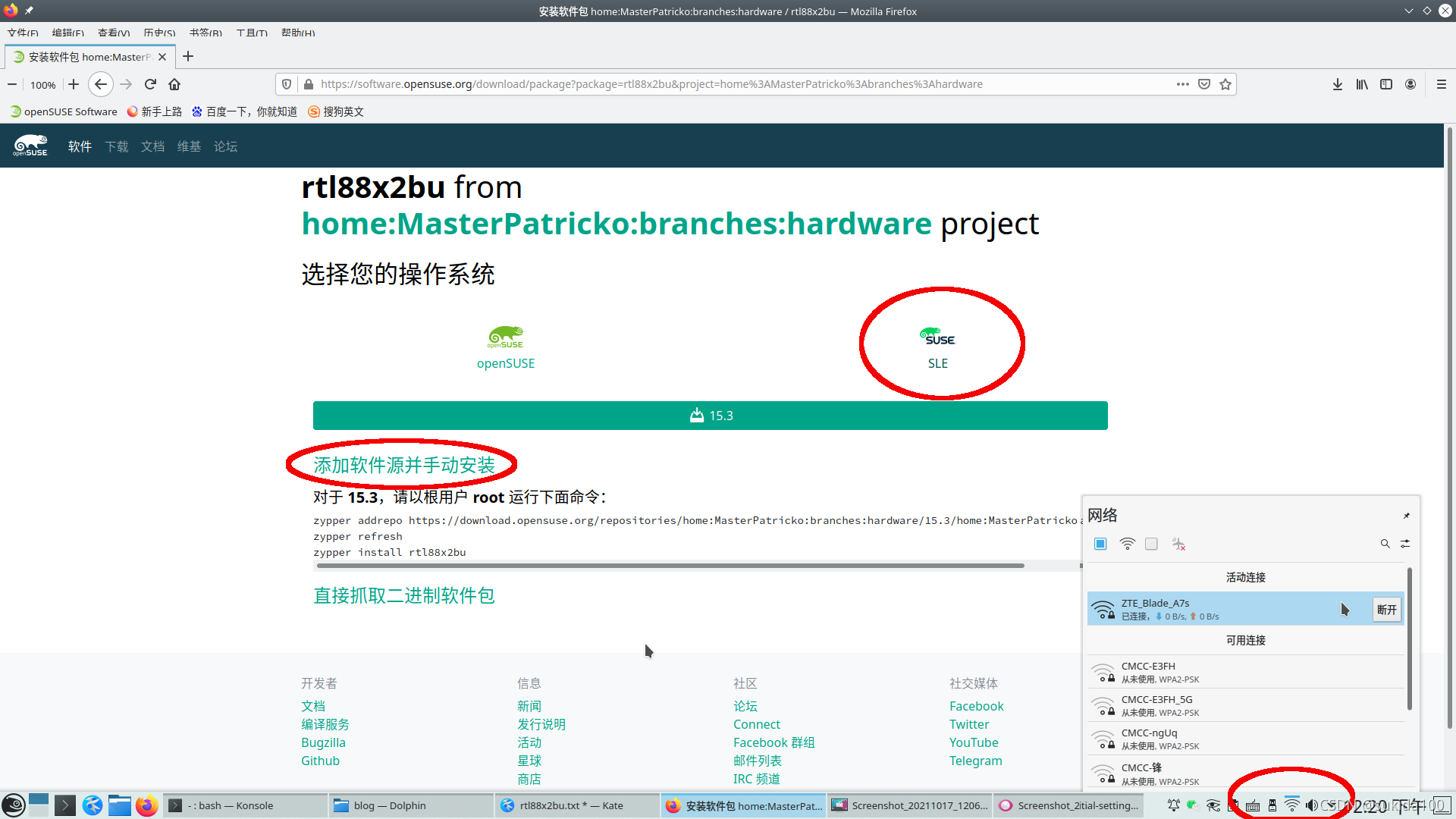Open network configuration settings icon
1456x819 pixels.
(x=1405, y=544)
